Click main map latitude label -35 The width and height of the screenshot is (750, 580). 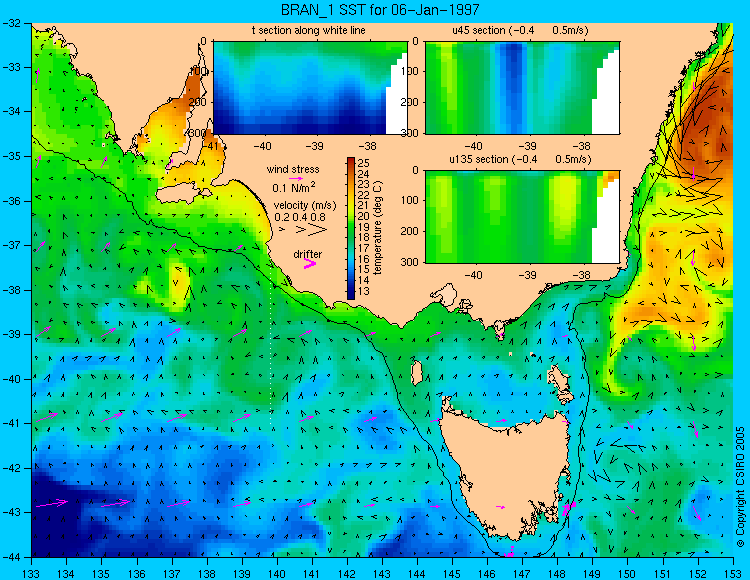point(12,156)
